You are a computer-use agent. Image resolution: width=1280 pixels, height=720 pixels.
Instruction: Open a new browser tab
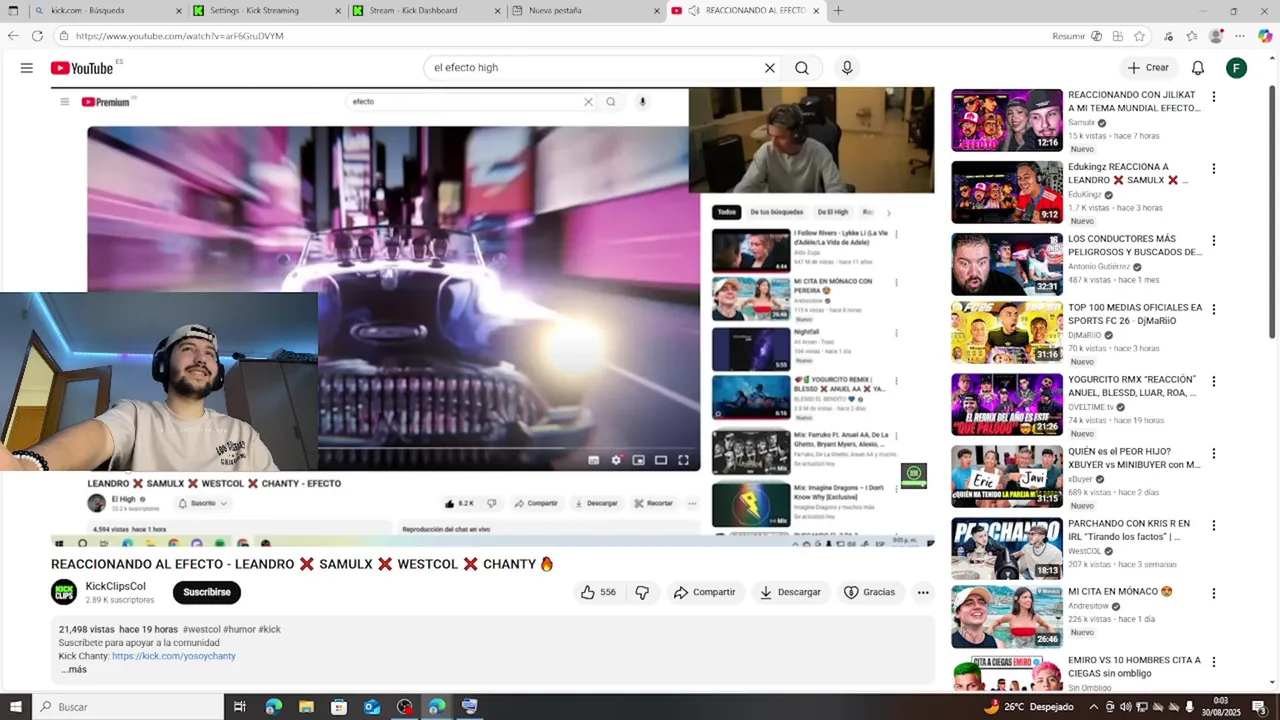tap(838, 11)
